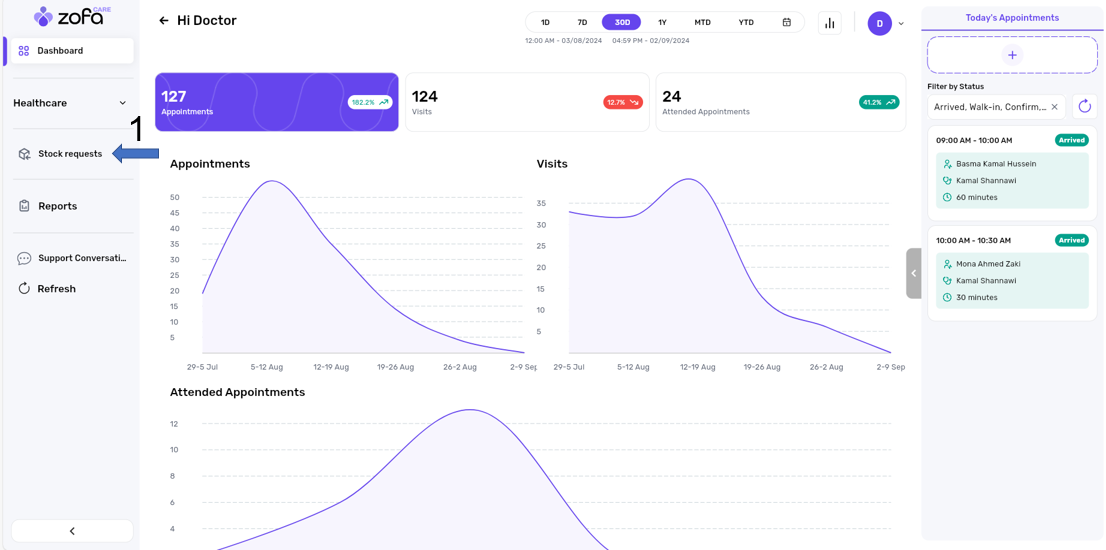This screenshot has height=550, width=1106.
Task: Click the back arrow beside Hi Doctor
Action: 164,21
